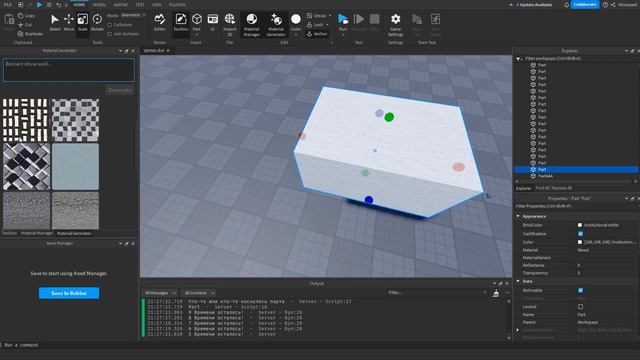Click the BrickColor white swatch
Screen dimensions: 640x360
pos(580,225)
